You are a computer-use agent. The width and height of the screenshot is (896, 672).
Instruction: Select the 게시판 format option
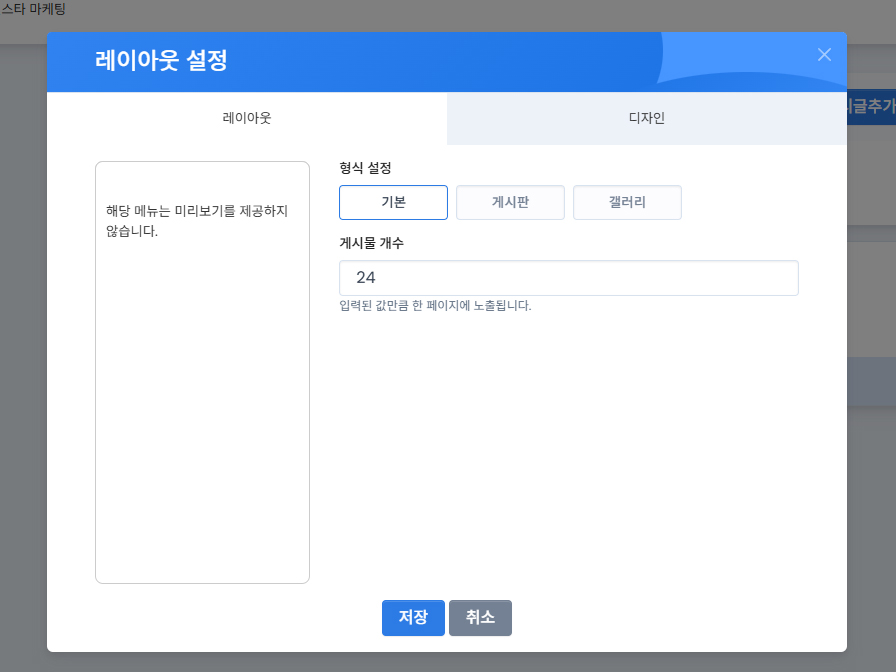click(510, 202)
